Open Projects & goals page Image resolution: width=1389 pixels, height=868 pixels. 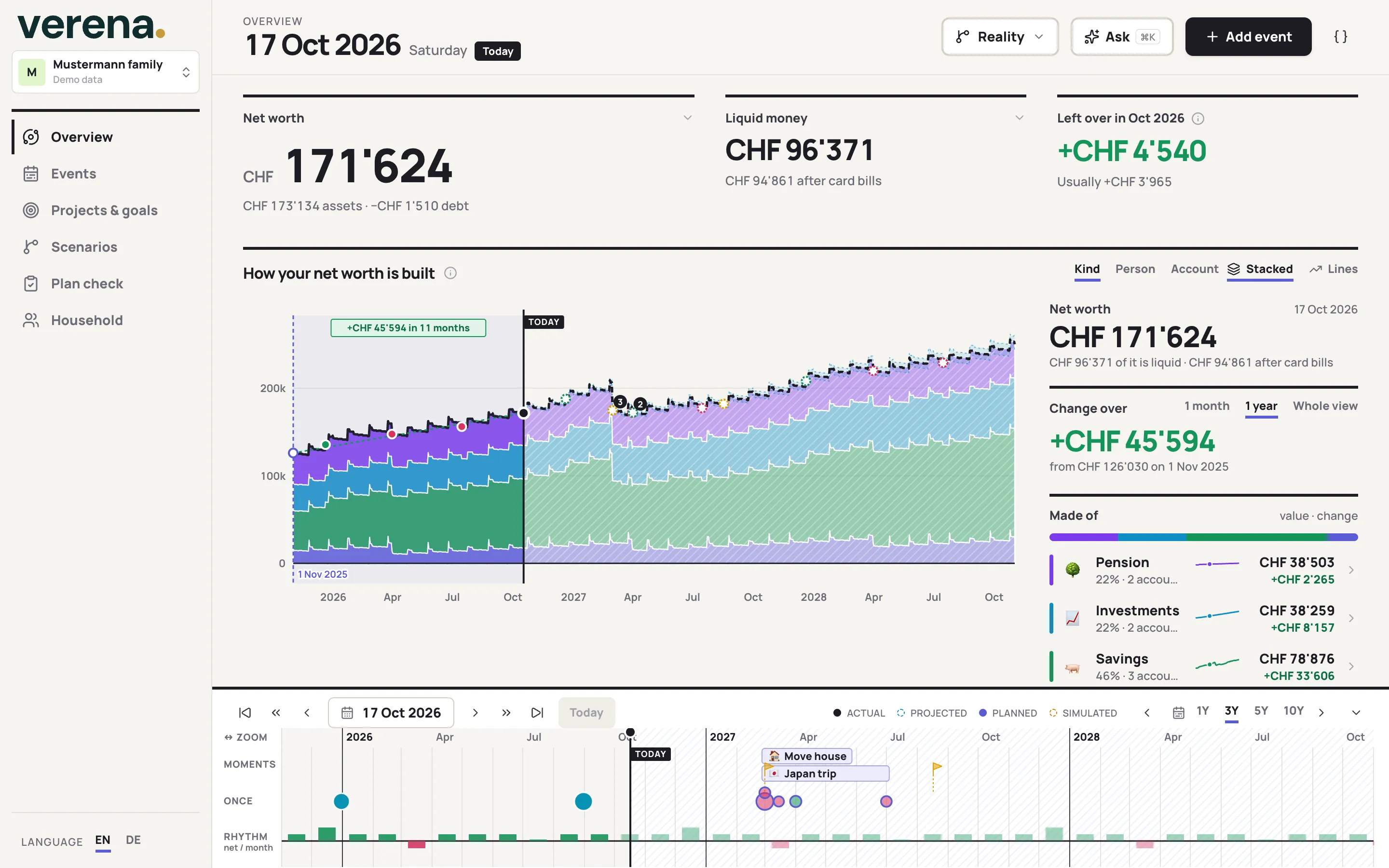point(106,211)
